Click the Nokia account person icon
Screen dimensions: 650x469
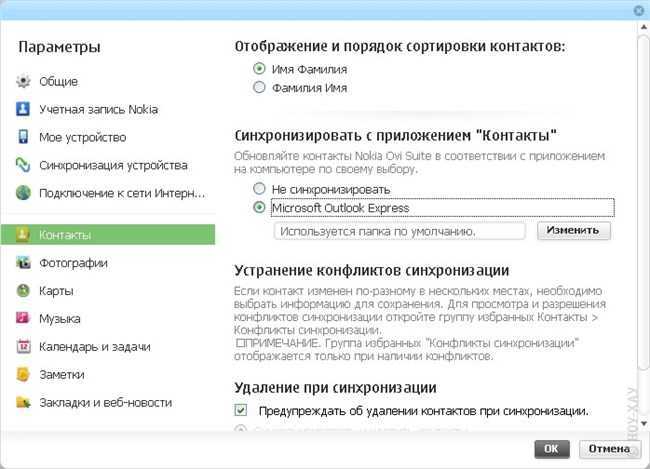tap(23, 109)
